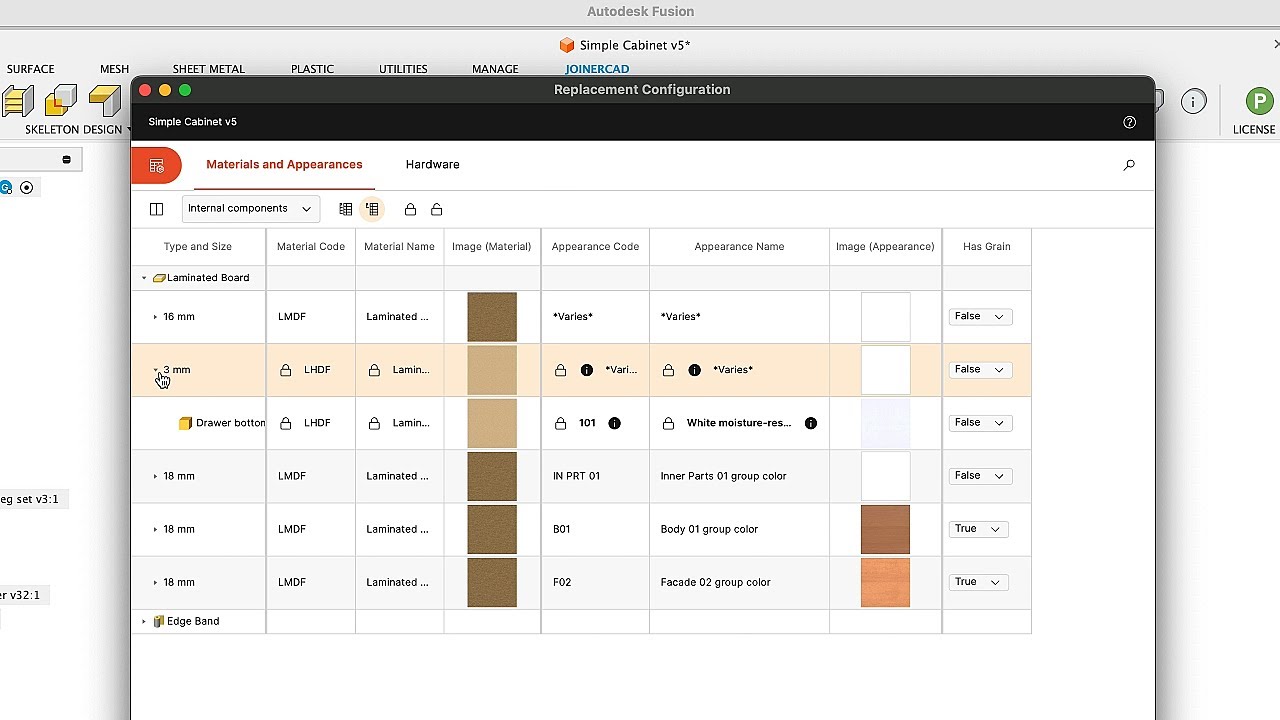
Task: Show info for 3 mm appearance name
Action: (x=695, y=370)
